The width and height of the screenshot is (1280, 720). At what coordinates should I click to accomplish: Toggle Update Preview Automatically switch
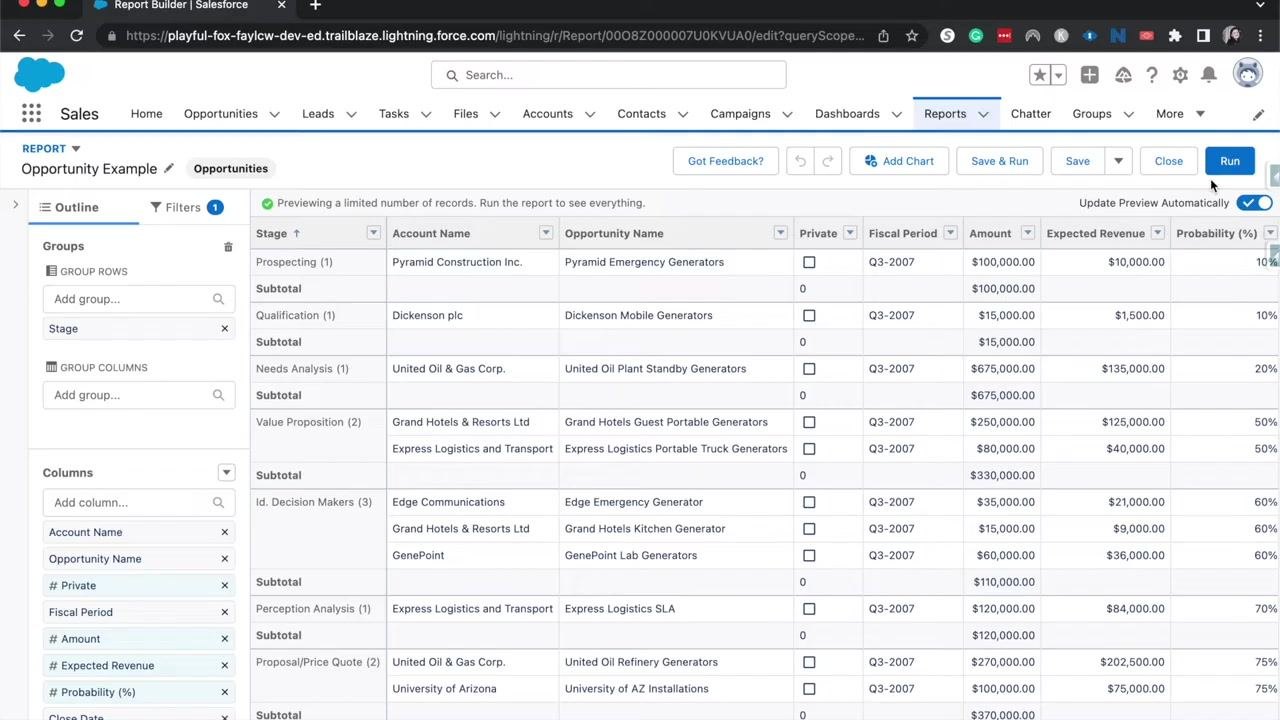[1255, 203]
